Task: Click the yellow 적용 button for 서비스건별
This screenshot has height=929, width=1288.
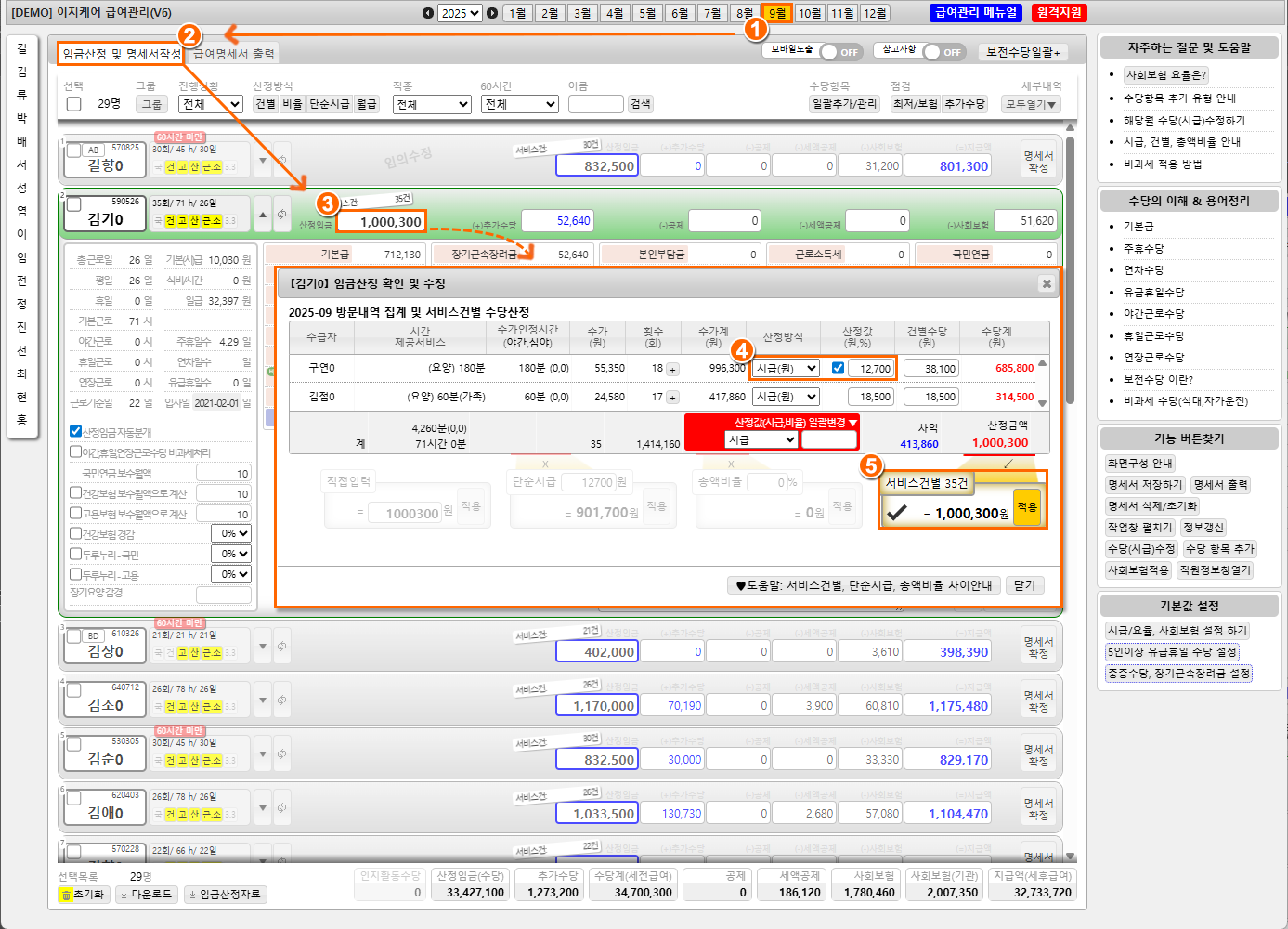Action: (1026, 507)
